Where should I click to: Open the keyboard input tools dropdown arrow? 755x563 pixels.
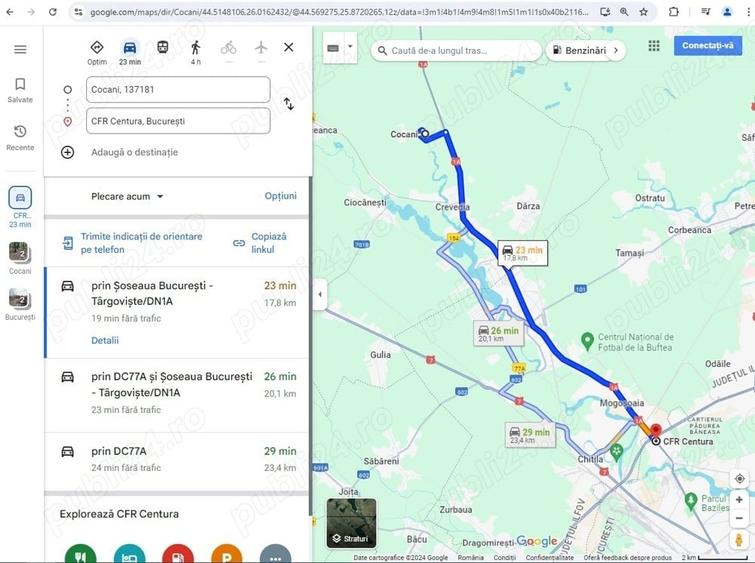(x=351, y=47)
